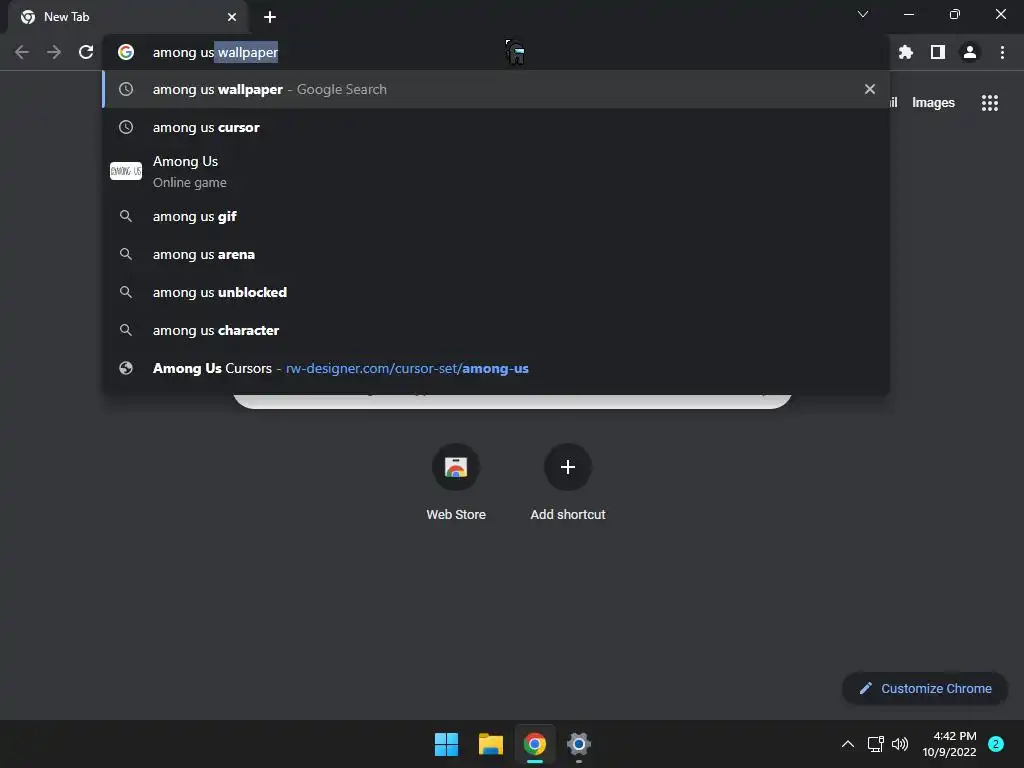Remove the 'among us wallpaper' suggestion

point(870,89)
